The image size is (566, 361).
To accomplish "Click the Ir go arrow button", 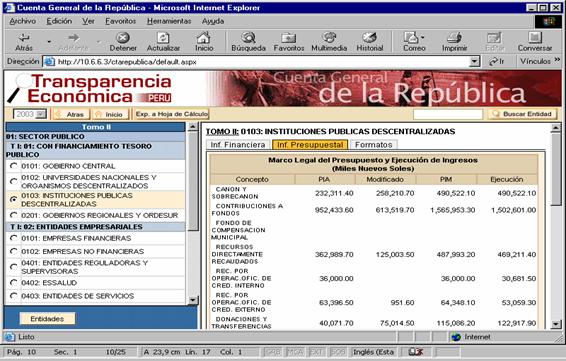I will tap(497, 62).
